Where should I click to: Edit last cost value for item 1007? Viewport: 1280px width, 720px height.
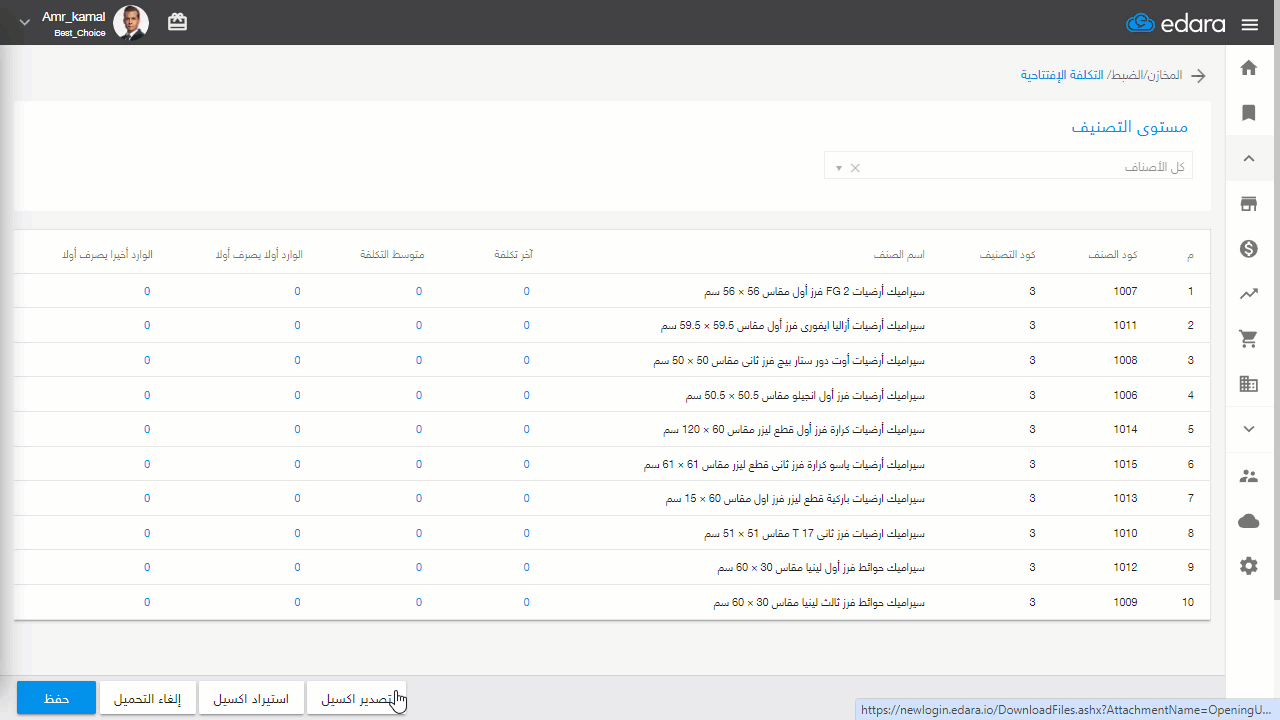click(x=527, y=292)
